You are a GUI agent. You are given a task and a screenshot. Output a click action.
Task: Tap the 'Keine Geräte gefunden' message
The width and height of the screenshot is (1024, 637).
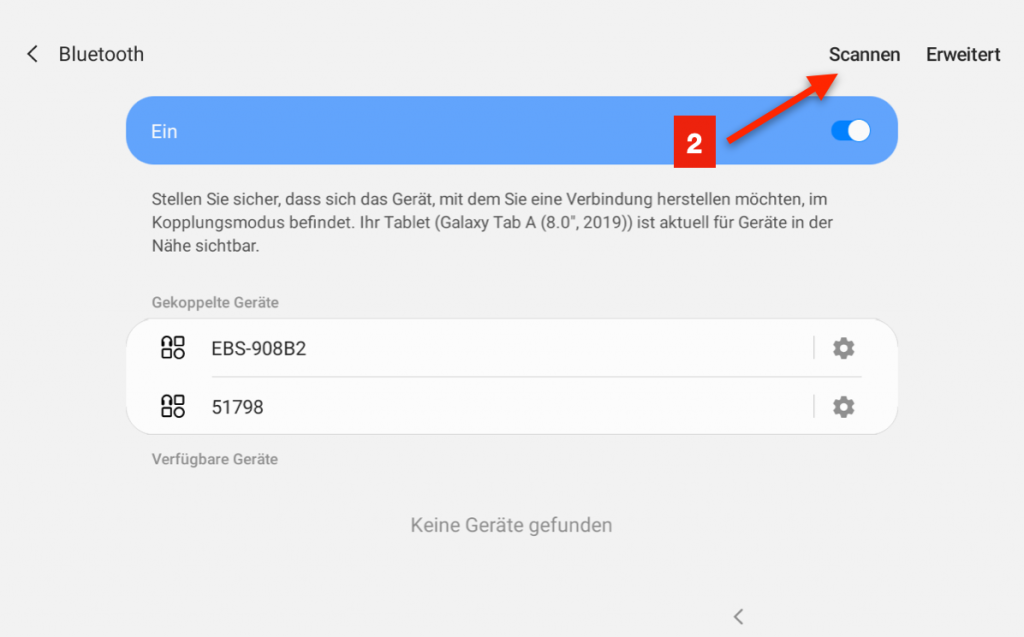[x=511, y=525]
